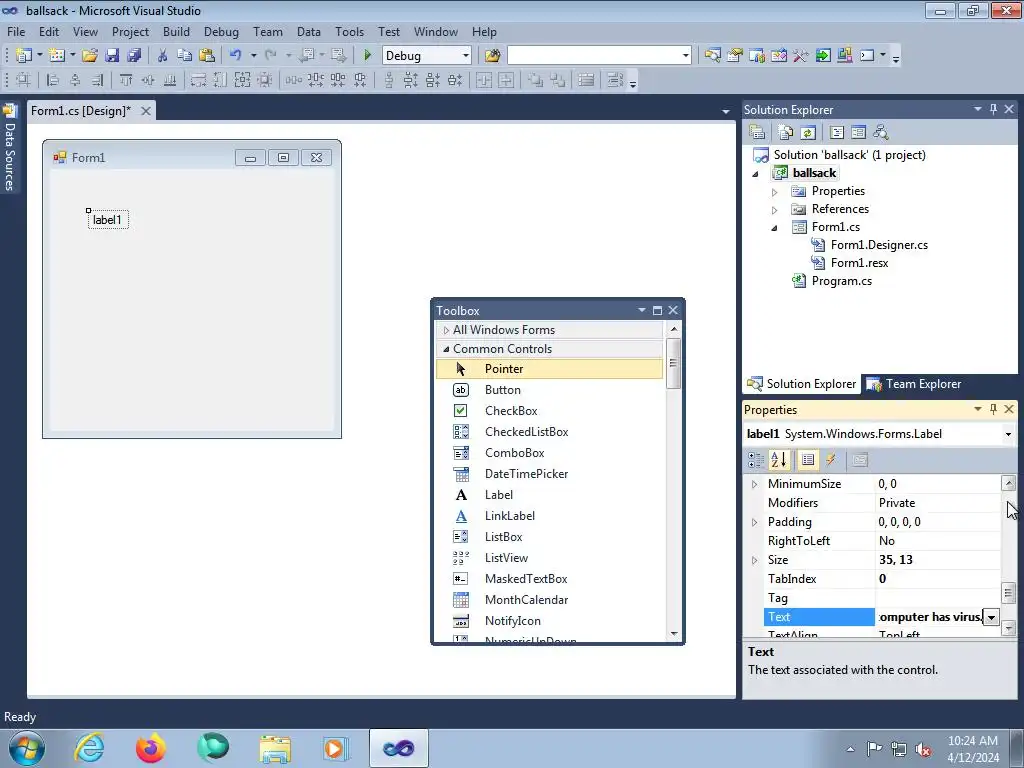Image resolution: width=1024 pixels, height=768 pixels.
Task: Open Internet Explorer from the taskbar
Action: [89, 748]
